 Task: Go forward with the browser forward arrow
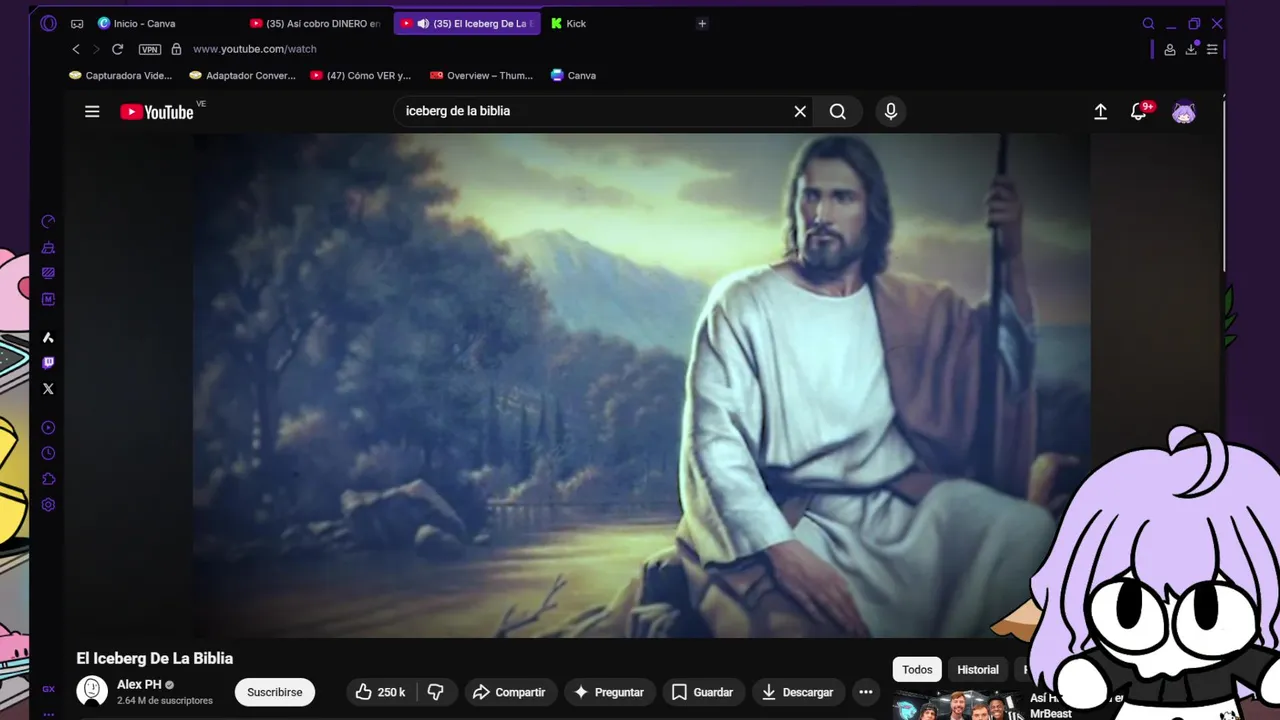[x=96, y=49]
